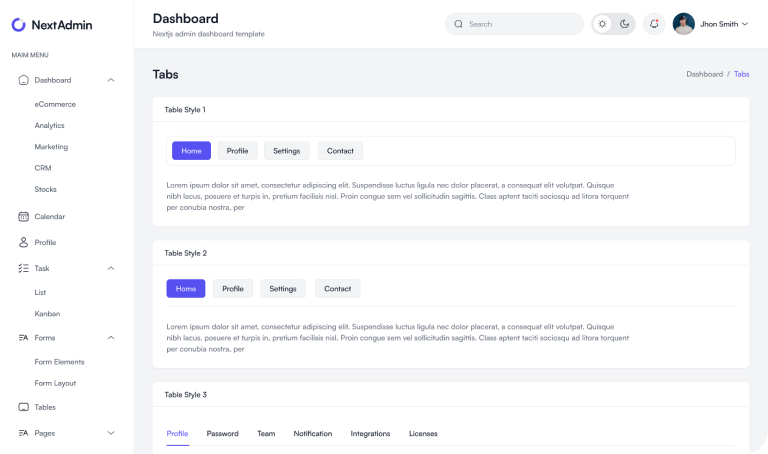Image resolution: width=768 pixels, height=454 pixels.
Task: Collapse the Task submenu chevron
Action: (111, 268)
